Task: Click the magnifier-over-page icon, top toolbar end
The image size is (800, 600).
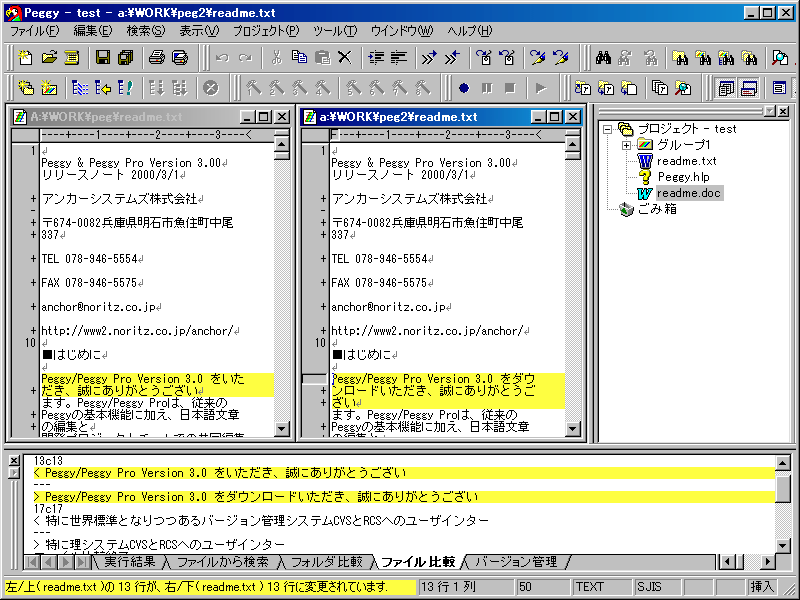Action: [780, 58]
